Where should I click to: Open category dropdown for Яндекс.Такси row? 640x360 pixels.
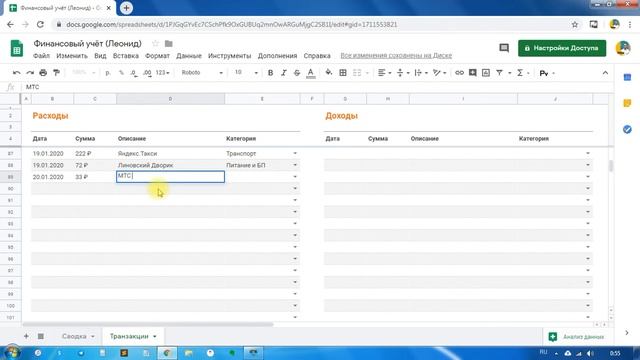295,153
